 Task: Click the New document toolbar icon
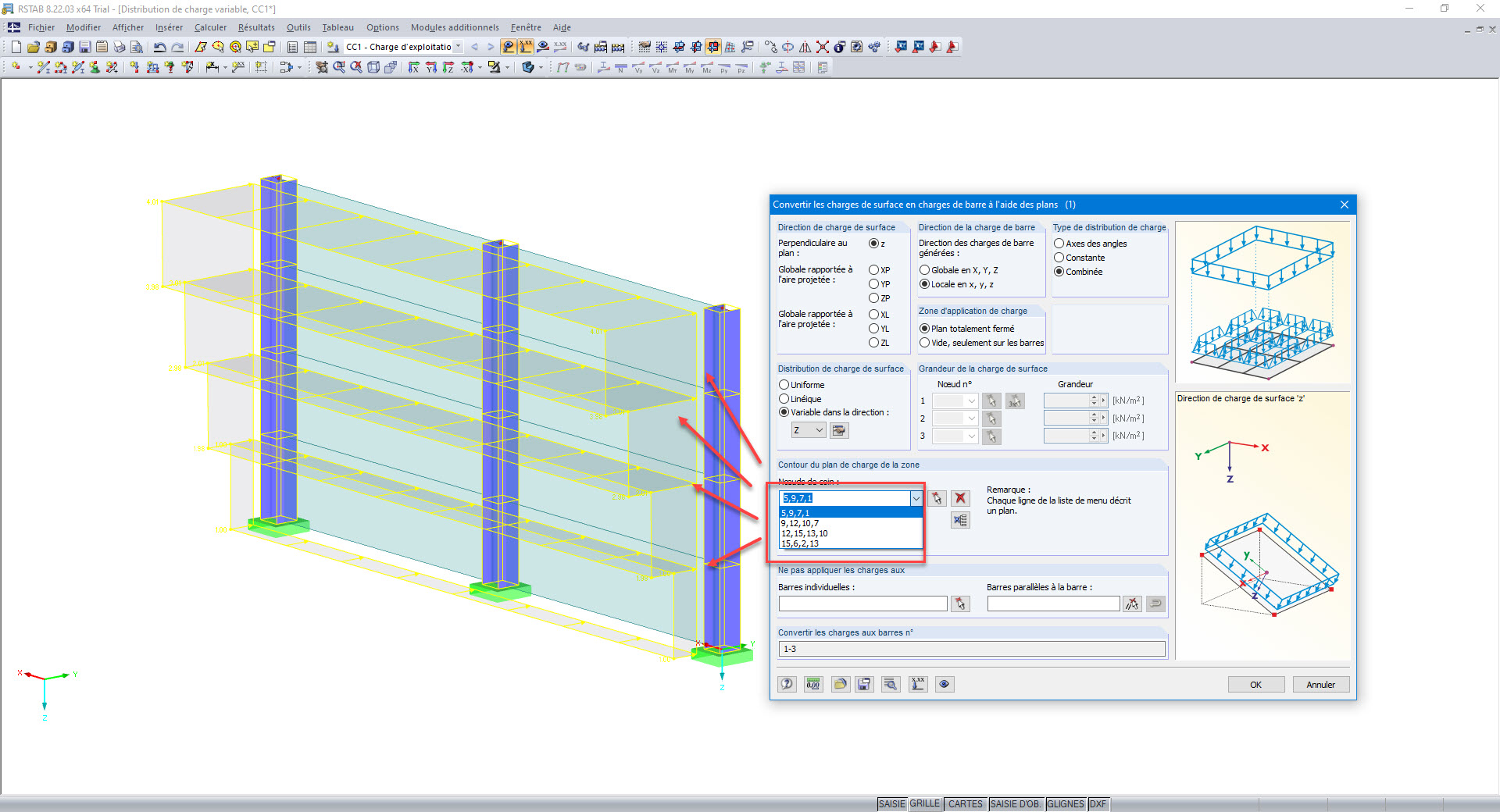point(16,47)
